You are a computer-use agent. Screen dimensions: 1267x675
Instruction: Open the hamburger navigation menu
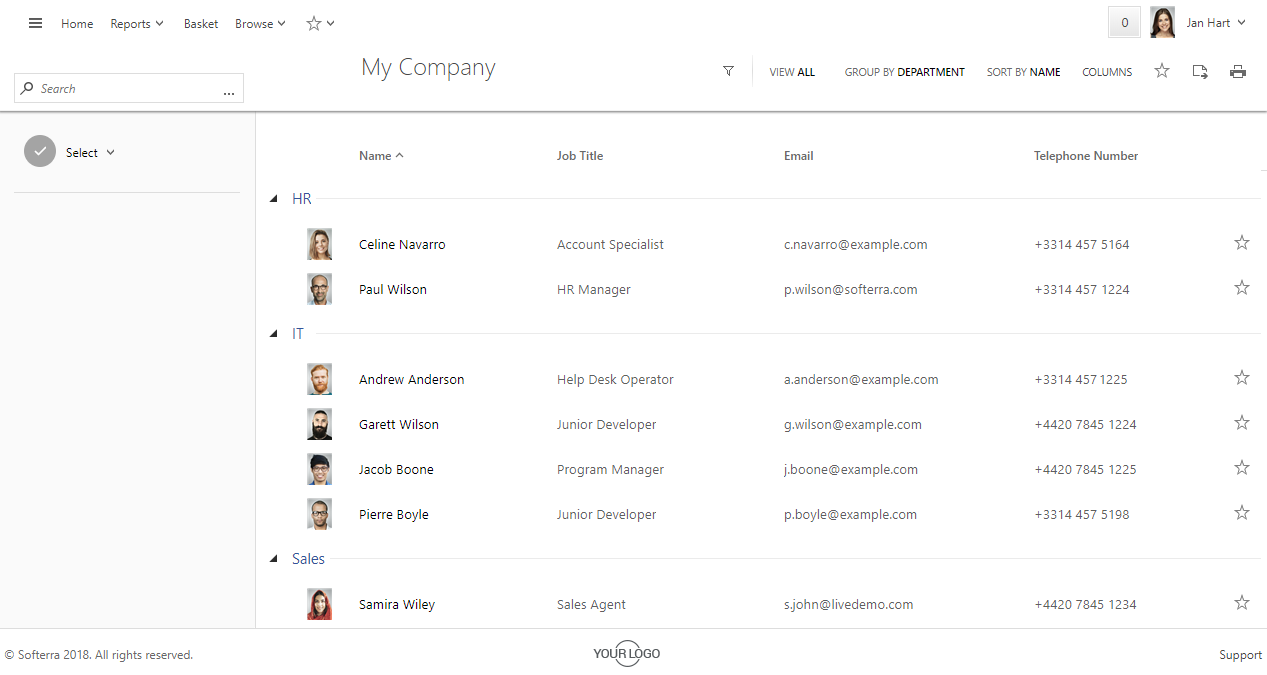[x=36, y=23]
